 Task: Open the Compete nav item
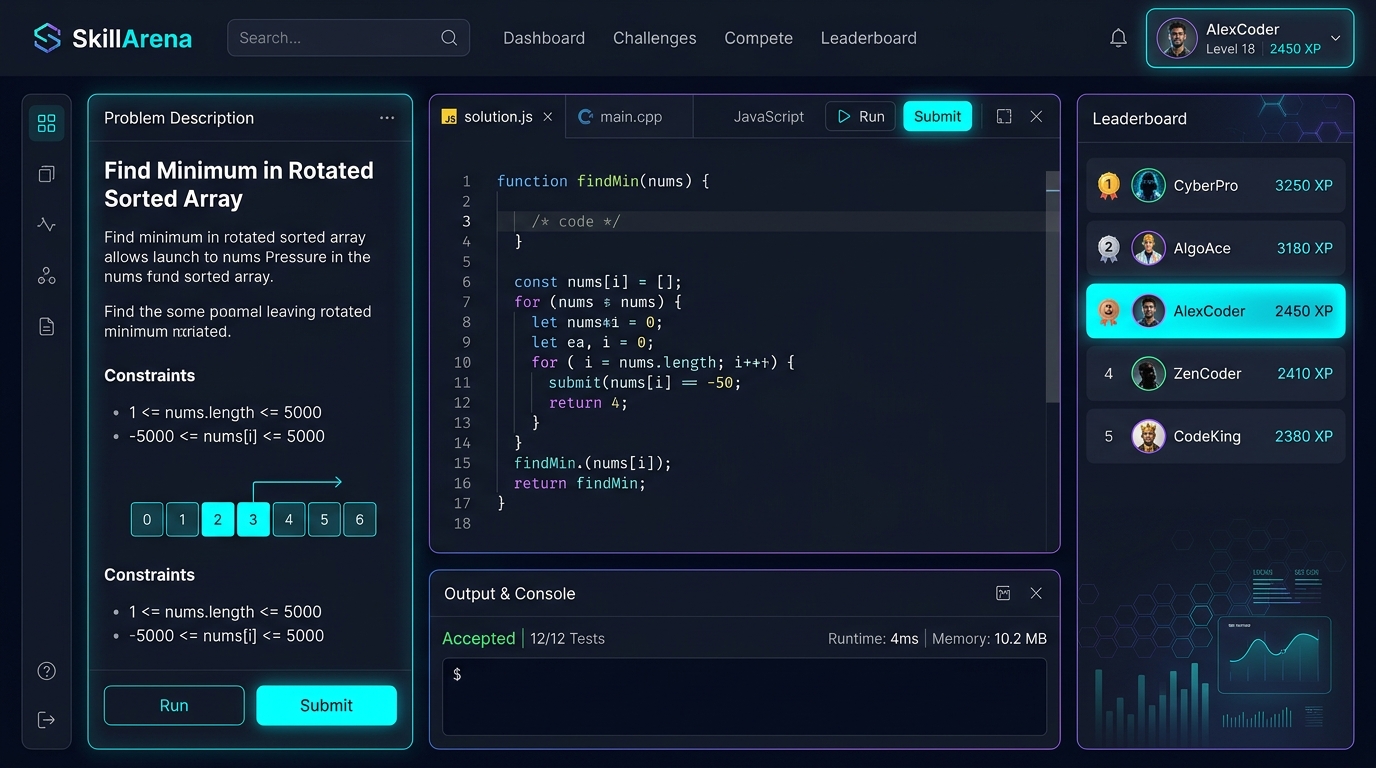[759, 38]
